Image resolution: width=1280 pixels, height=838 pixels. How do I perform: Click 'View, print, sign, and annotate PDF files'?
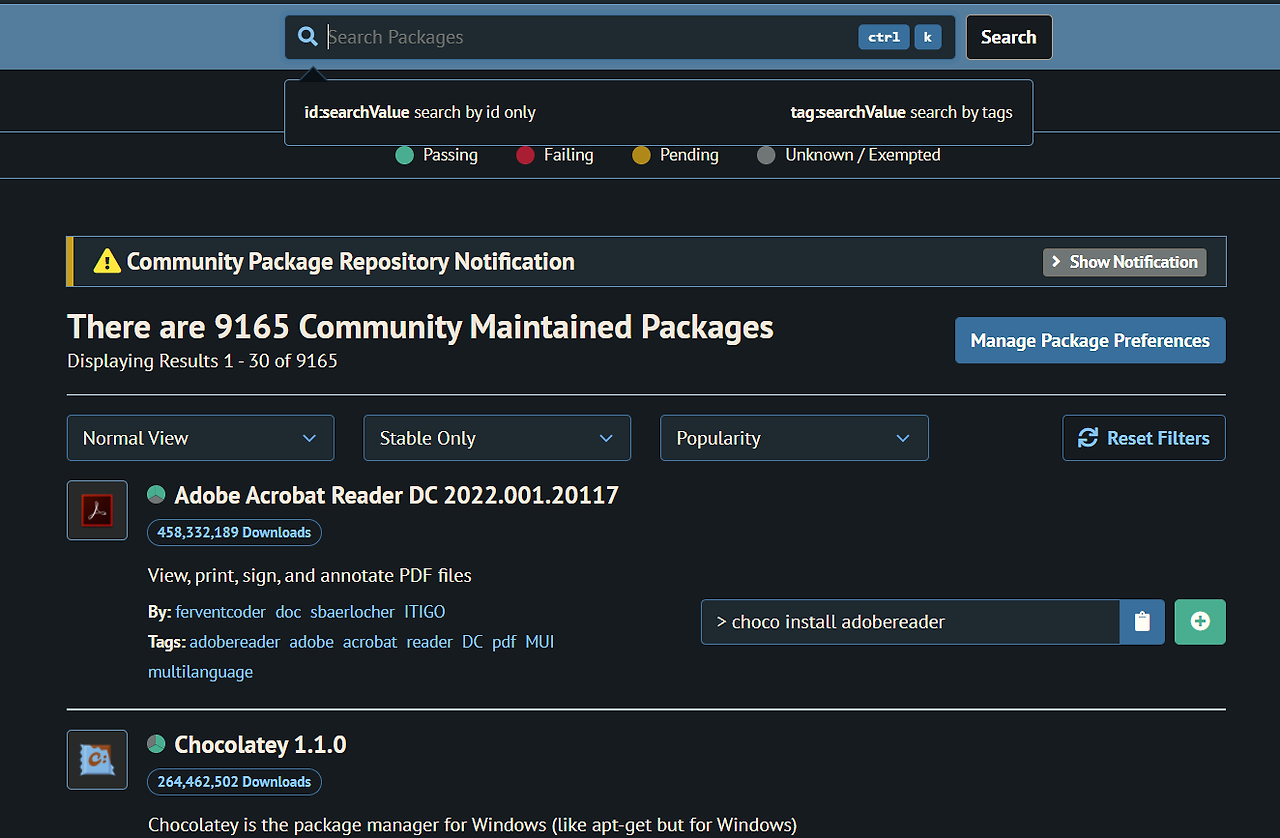(x=309, y=575)
